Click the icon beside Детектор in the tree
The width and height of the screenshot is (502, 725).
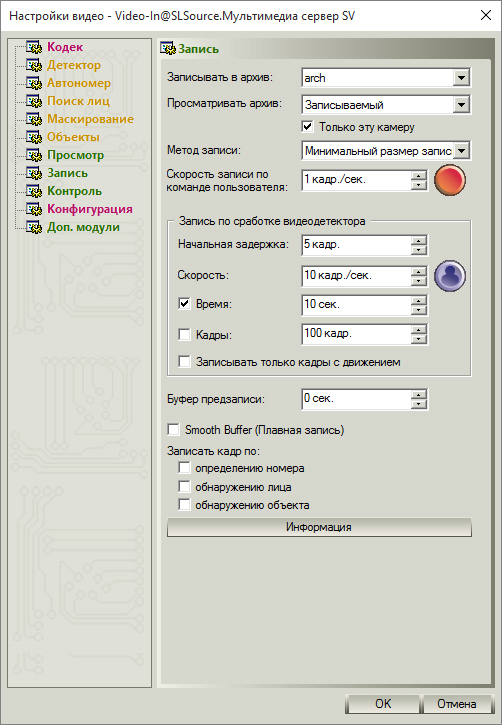pyautogui.click(x=34, y=65)
